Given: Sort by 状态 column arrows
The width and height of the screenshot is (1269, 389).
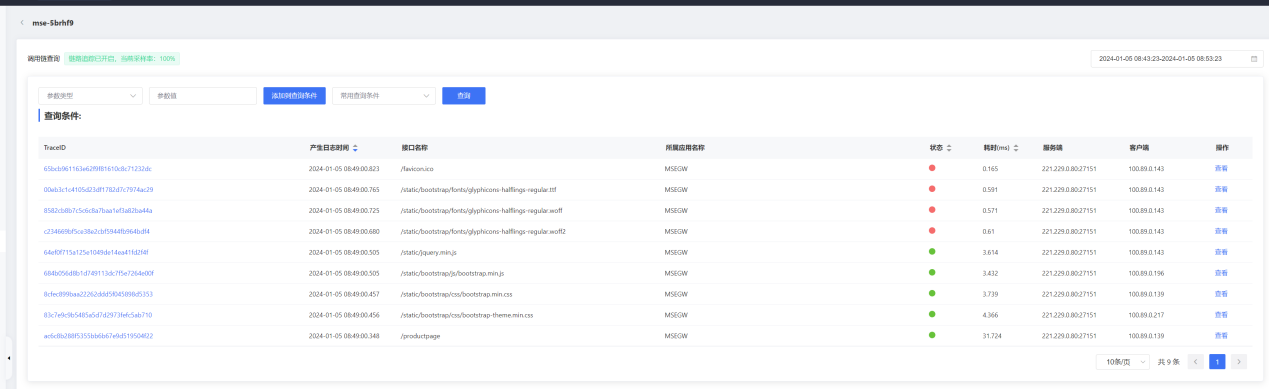Looking at the screenshot, I should [x=949, y=148].
